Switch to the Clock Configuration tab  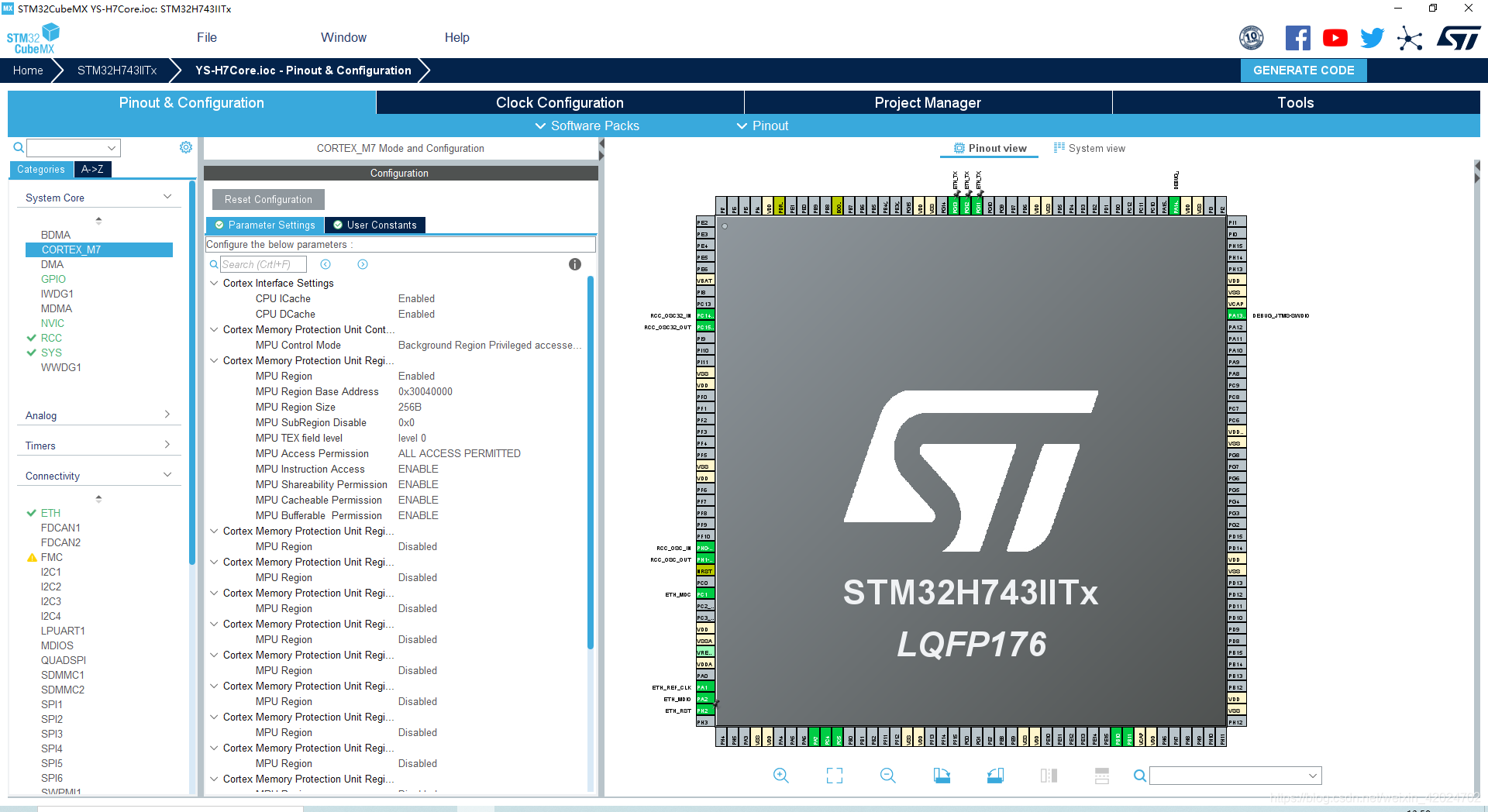560,102
